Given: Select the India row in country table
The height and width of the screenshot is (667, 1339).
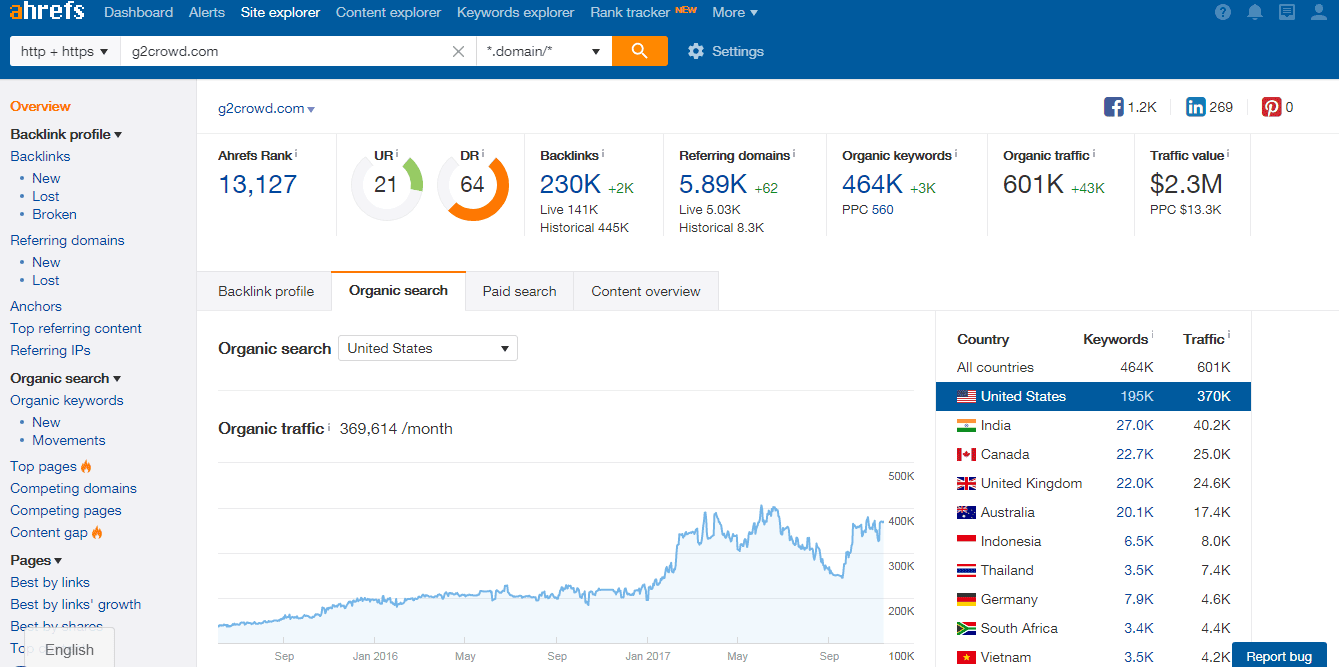Looking at the screenshot, I should (x=1092, y=425).
